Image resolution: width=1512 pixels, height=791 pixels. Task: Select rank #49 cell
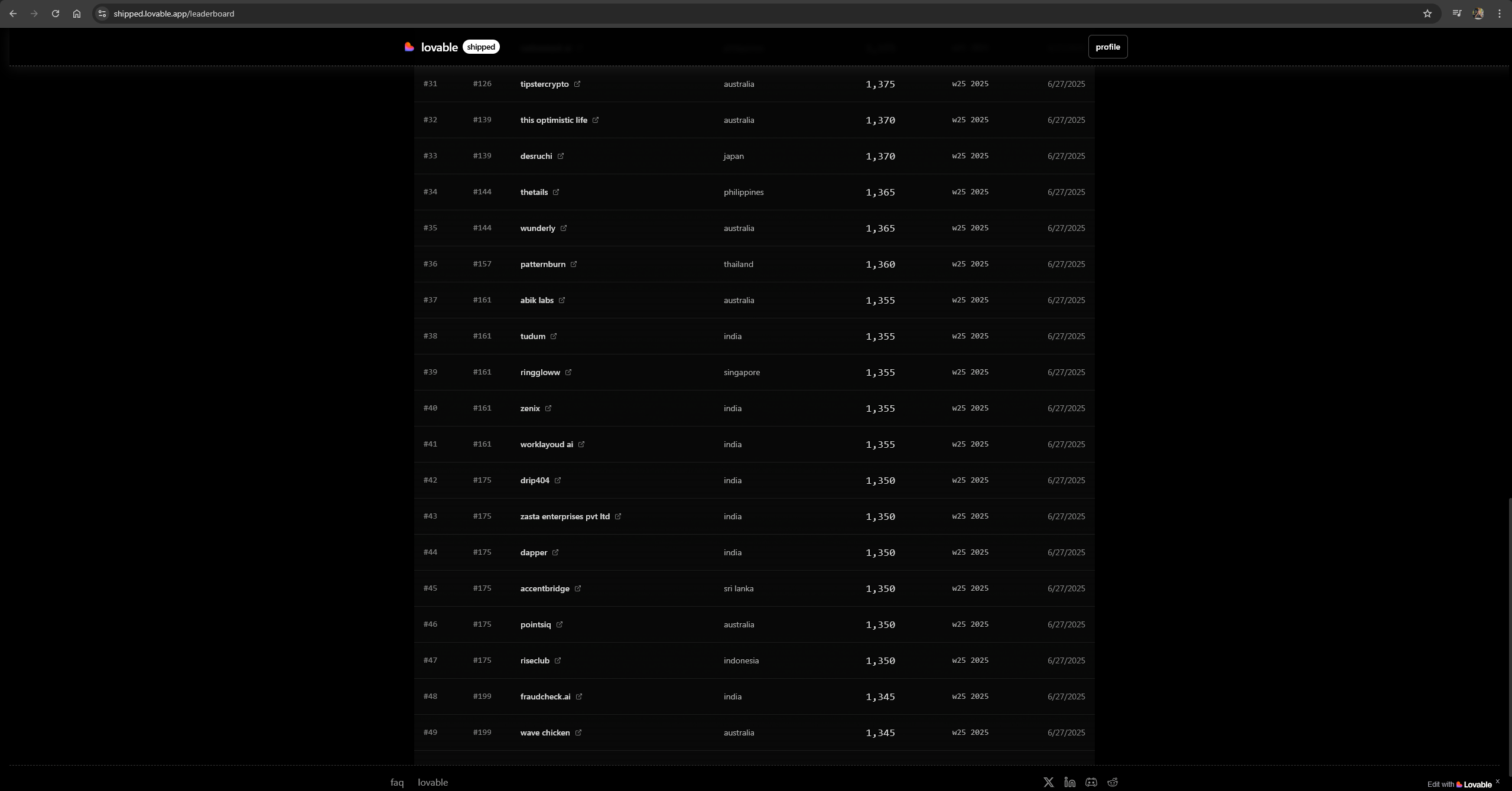pos(431,733)
